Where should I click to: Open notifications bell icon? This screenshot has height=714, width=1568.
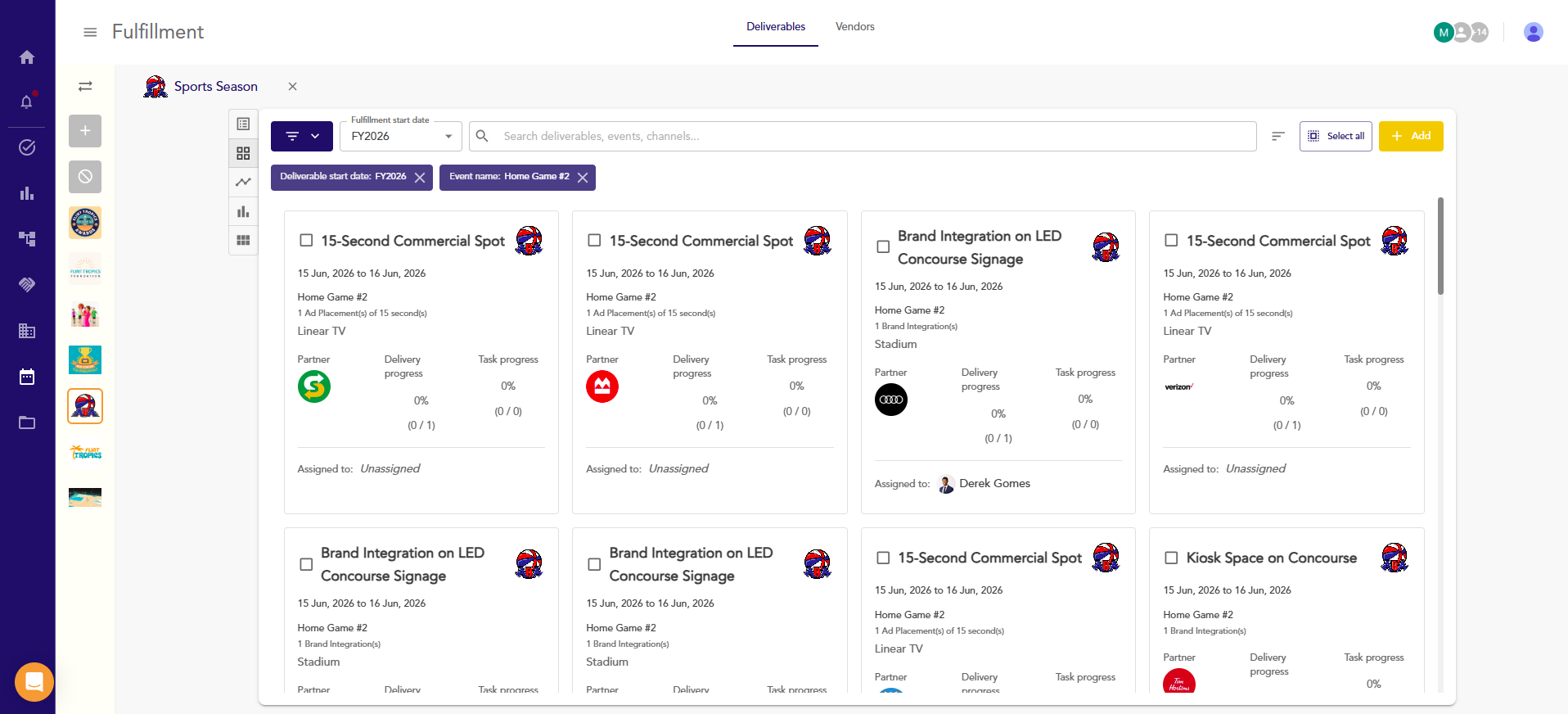(x=27, y=102)
